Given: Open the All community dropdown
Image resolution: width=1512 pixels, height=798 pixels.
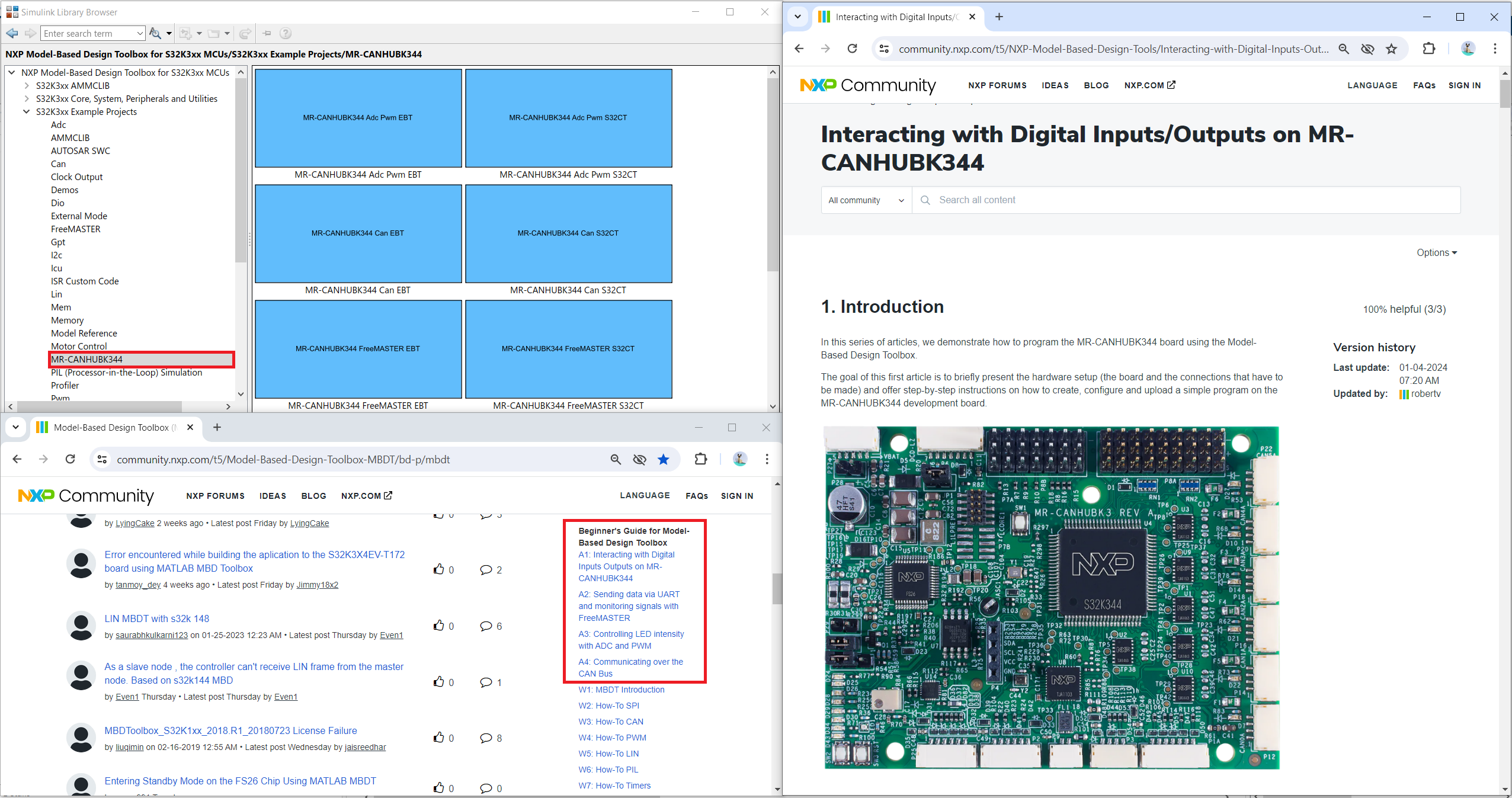Looking at the screenshot, I should (865, 200).
